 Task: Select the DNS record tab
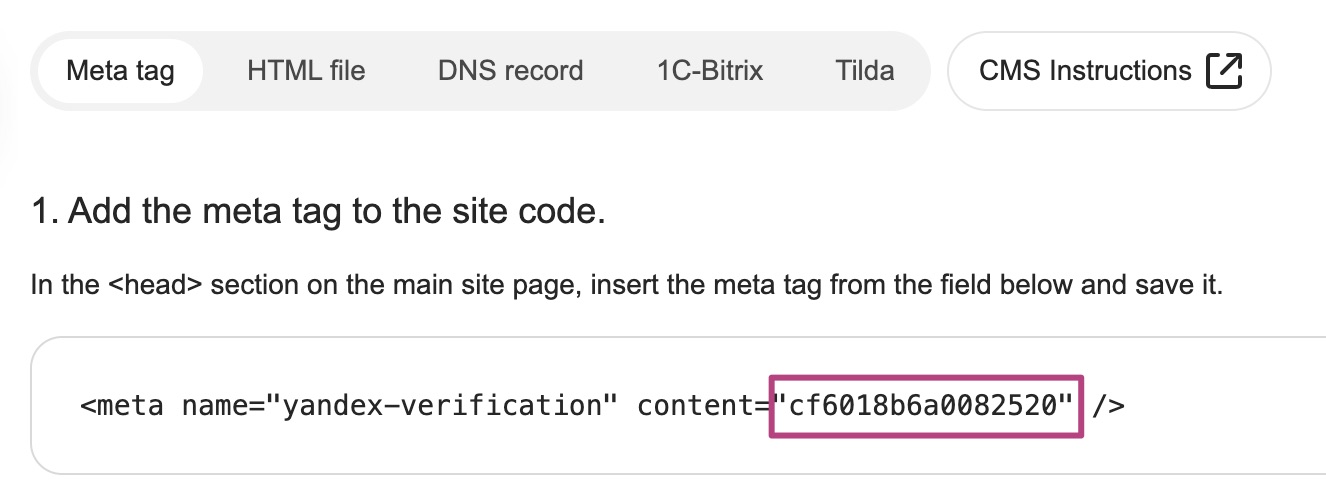(x=510, y=71)
